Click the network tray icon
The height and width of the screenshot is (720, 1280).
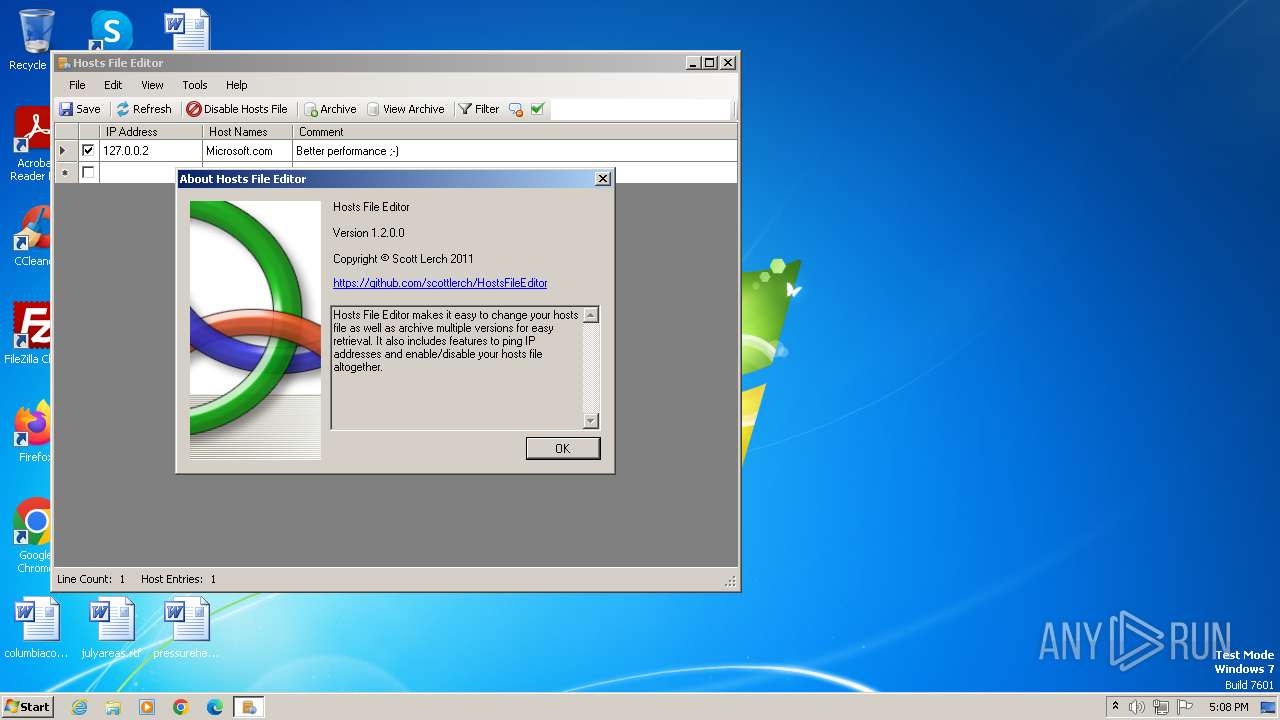1161,707
